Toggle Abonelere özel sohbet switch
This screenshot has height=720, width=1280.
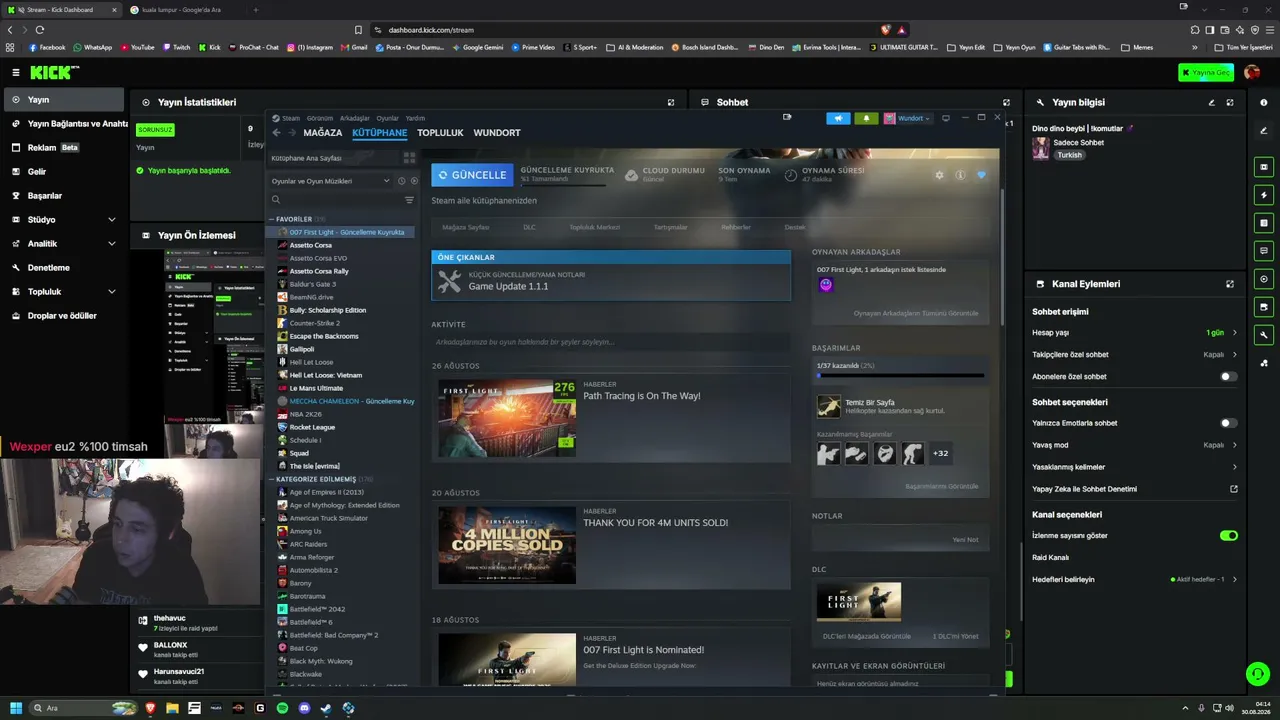click(x=1228, y=377)
